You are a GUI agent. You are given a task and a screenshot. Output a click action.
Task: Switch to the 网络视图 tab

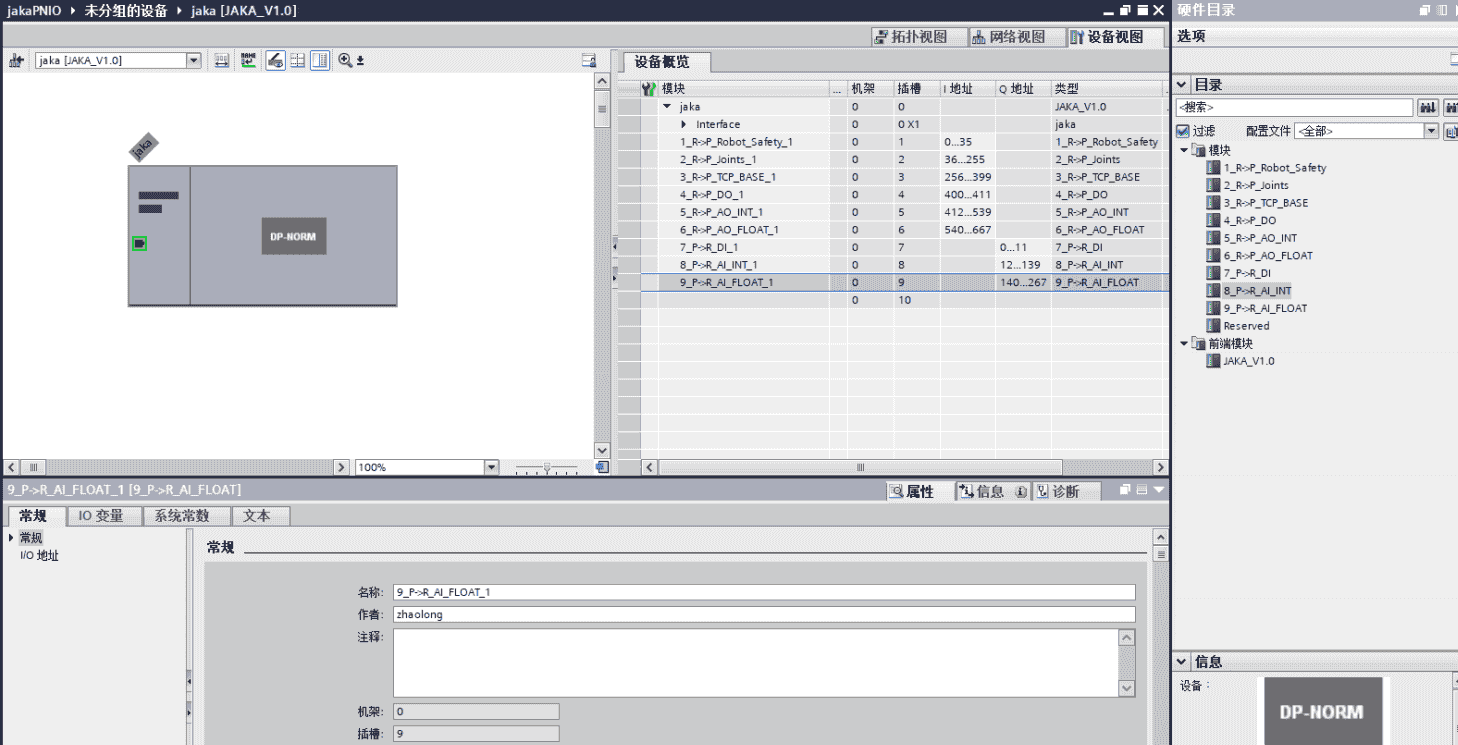click(x=1008, y=37)
